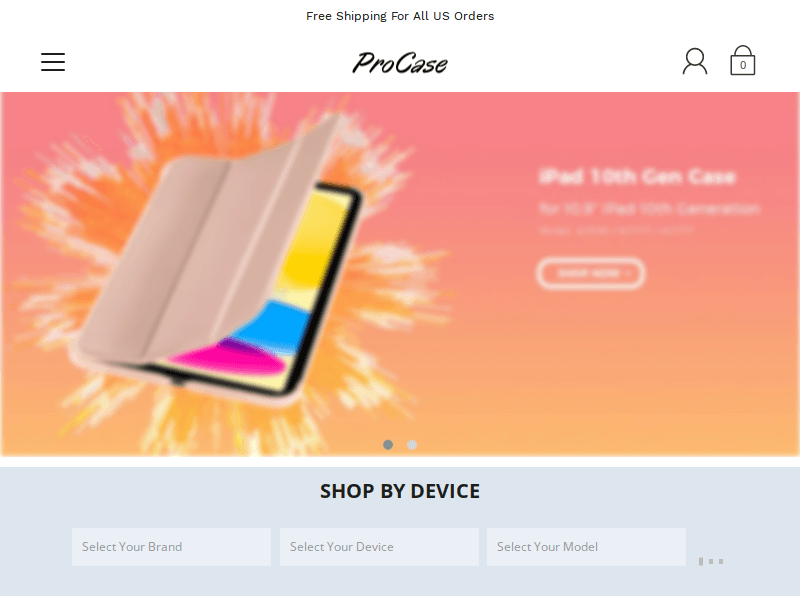Select the first carousel slide dot
This screenshot has height=600, width=800.
tap(388, 445)
